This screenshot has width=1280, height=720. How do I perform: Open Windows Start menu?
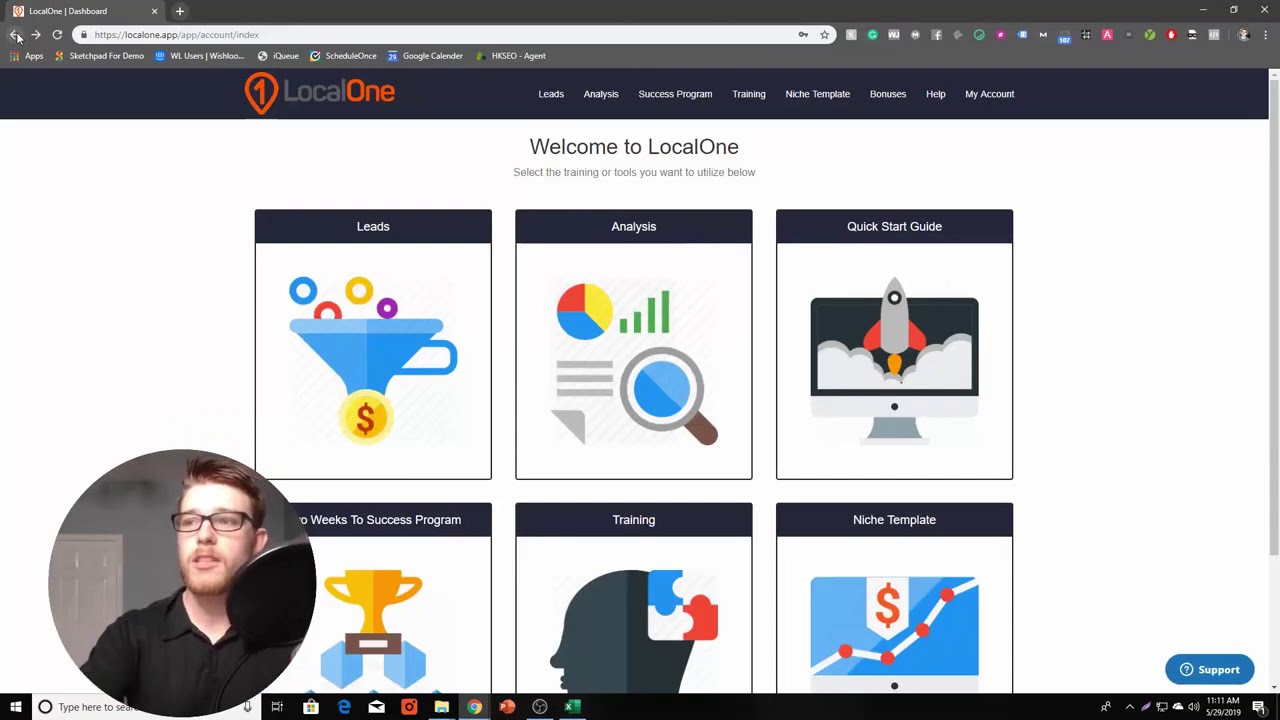[15, 707]
